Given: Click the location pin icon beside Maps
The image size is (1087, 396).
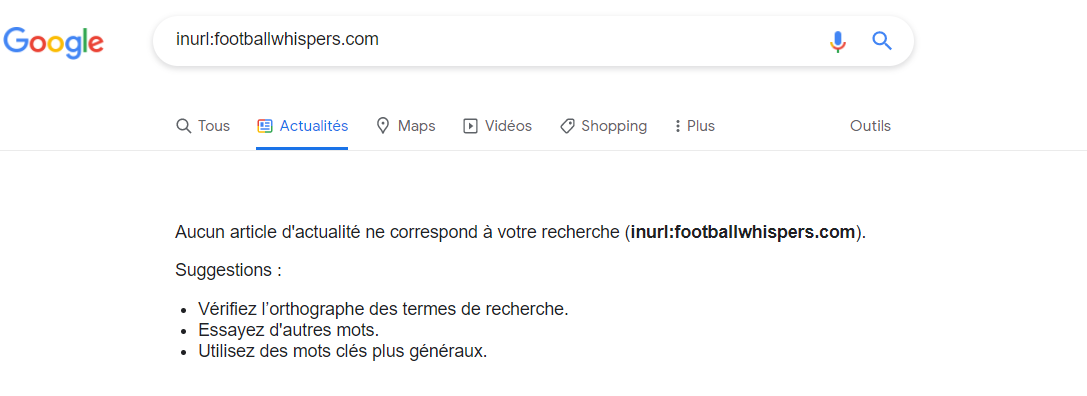Looking at the screenshot, I should tap(383, 126).
